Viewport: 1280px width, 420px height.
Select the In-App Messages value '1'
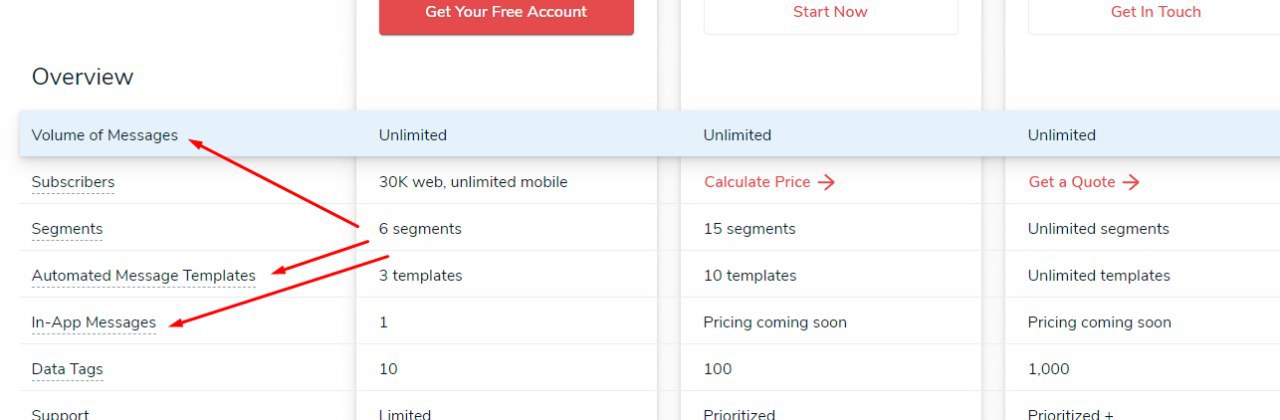coord(383,322)
